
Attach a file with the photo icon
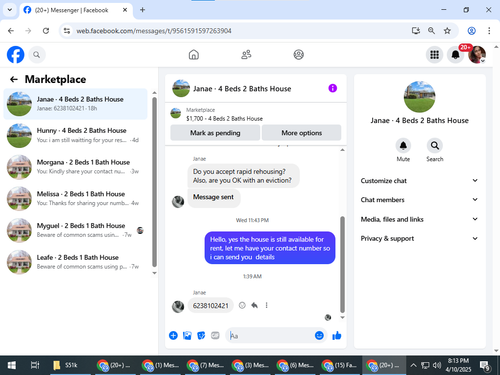click(x=187, y=335)
